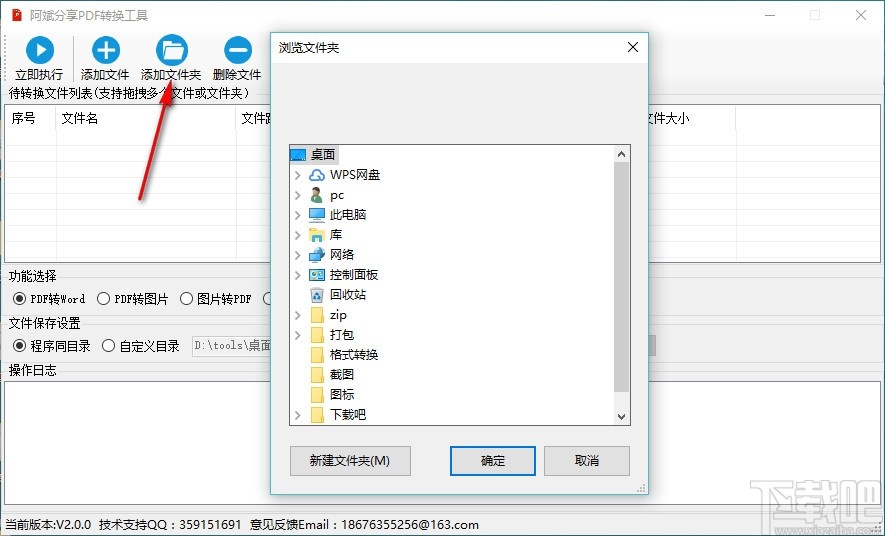Click the feedback email 18676355256@163.com
The height and width of the screenshot is (536, 885).
click(x=410, y=525)
